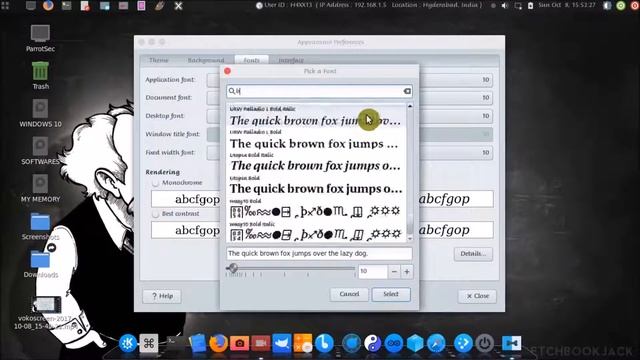The image size is (640, 360).
Task: Click Cancel in the Pick a Font dialog
Action: 349,294
